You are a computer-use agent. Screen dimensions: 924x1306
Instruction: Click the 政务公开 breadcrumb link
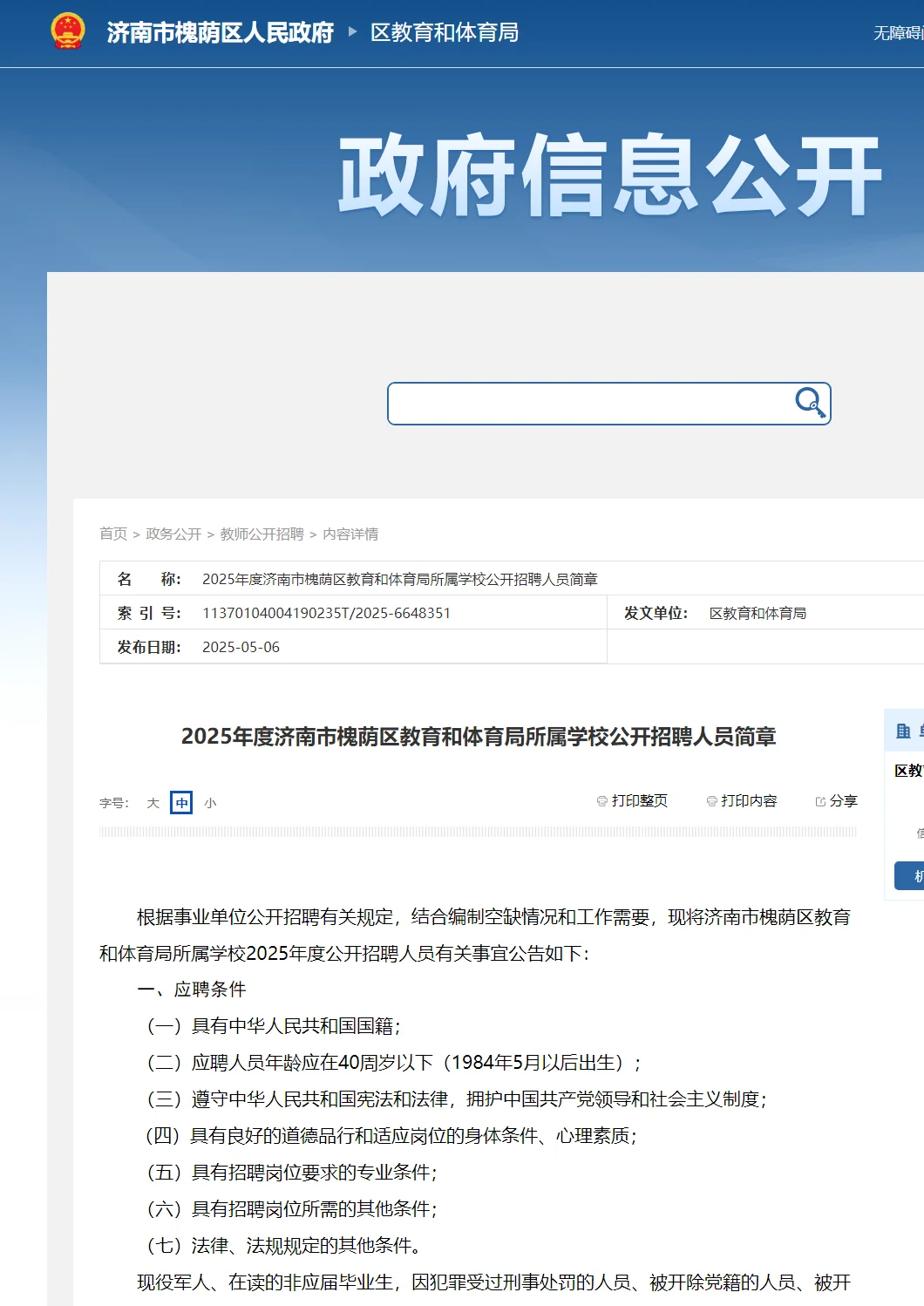click(172, 535)
